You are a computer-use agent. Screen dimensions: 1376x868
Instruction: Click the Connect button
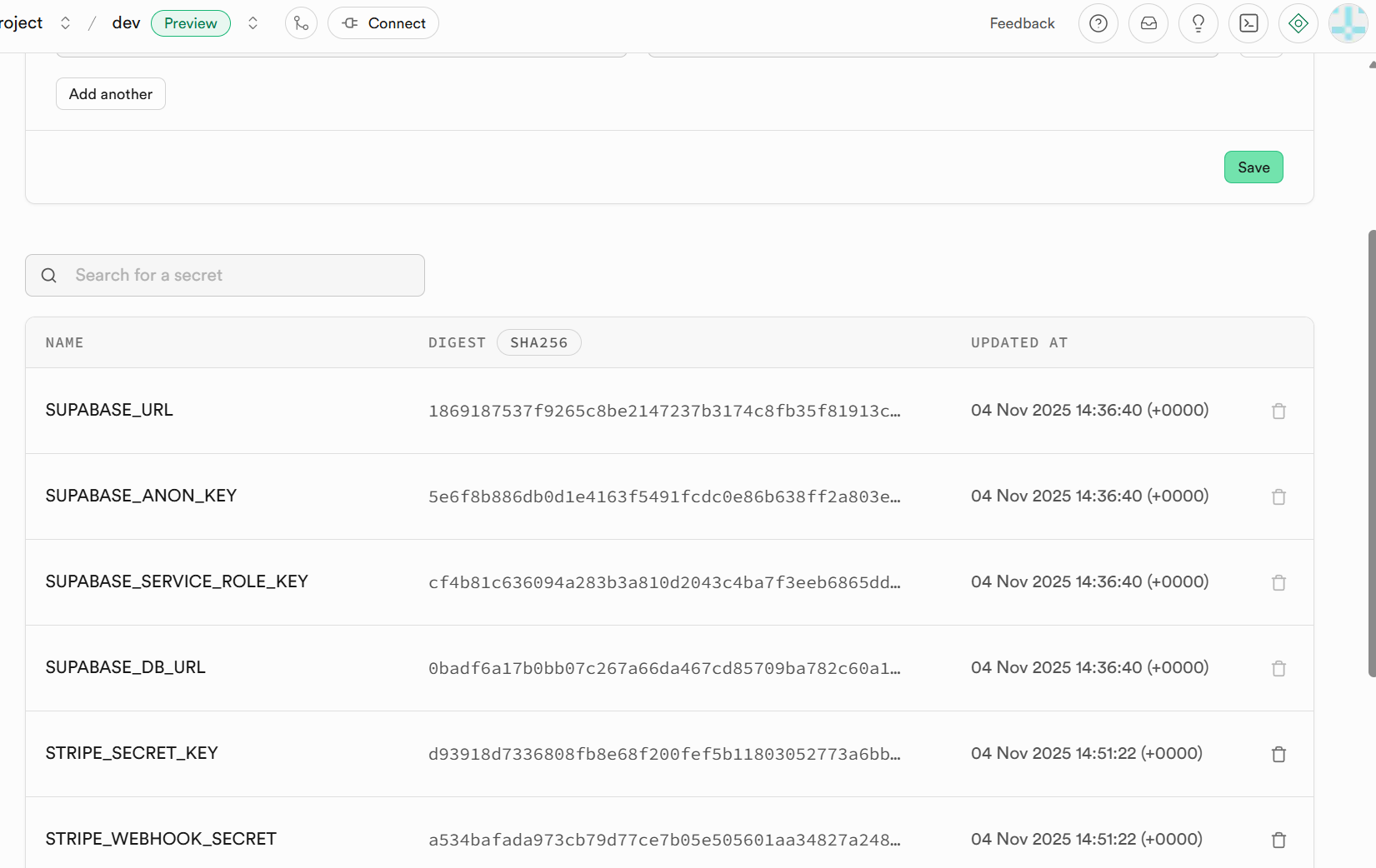(x=383, y=23)
